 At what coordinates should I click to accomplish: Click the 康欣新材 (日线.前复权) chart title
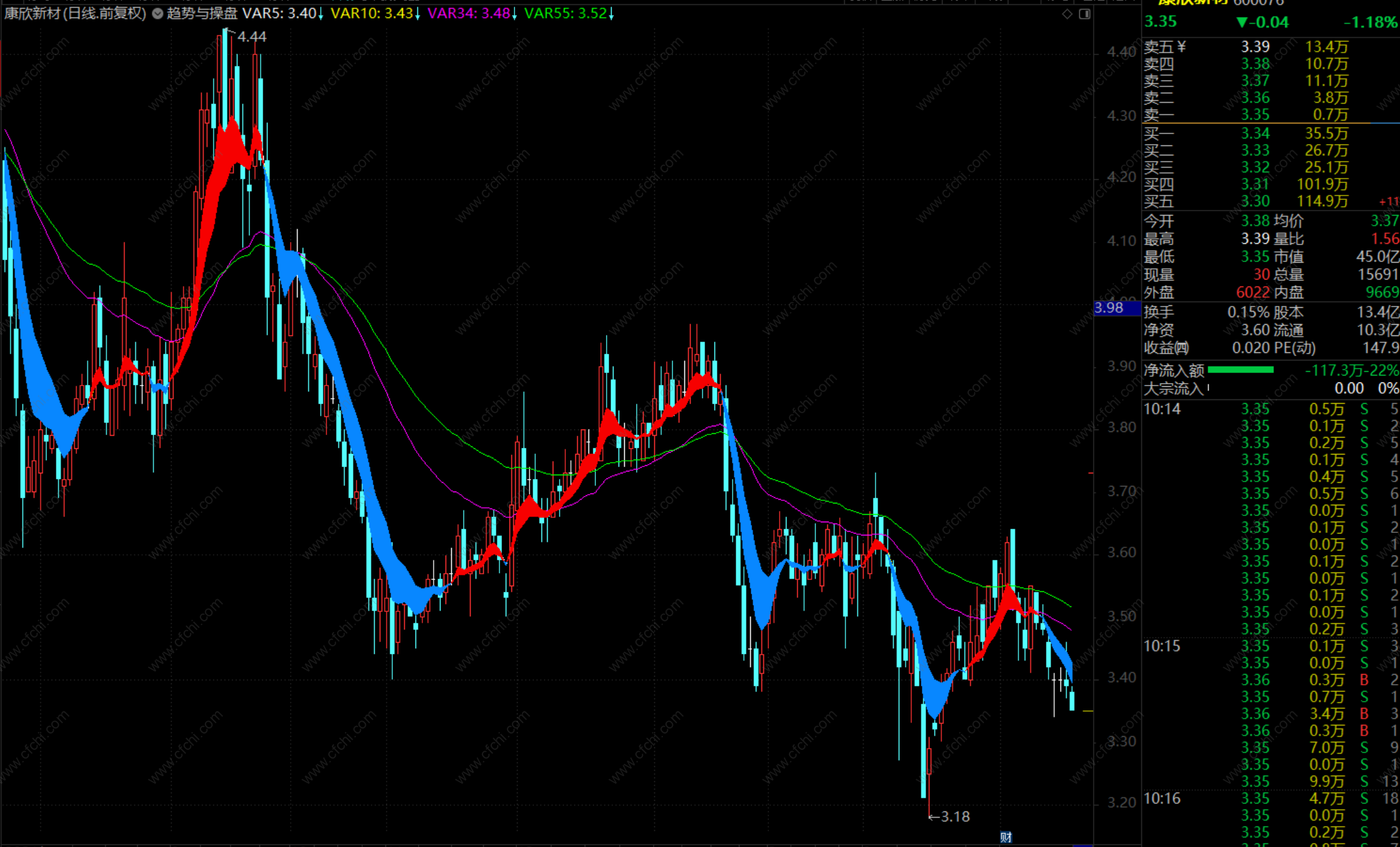click(x=75, y=14)
